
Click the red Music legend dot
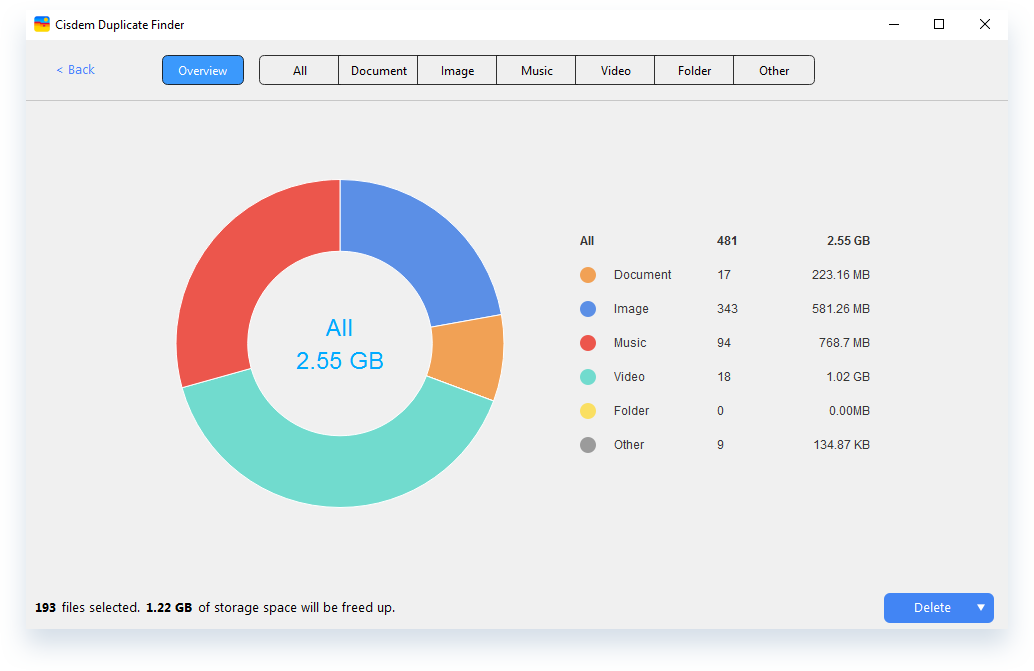(588, 343)
